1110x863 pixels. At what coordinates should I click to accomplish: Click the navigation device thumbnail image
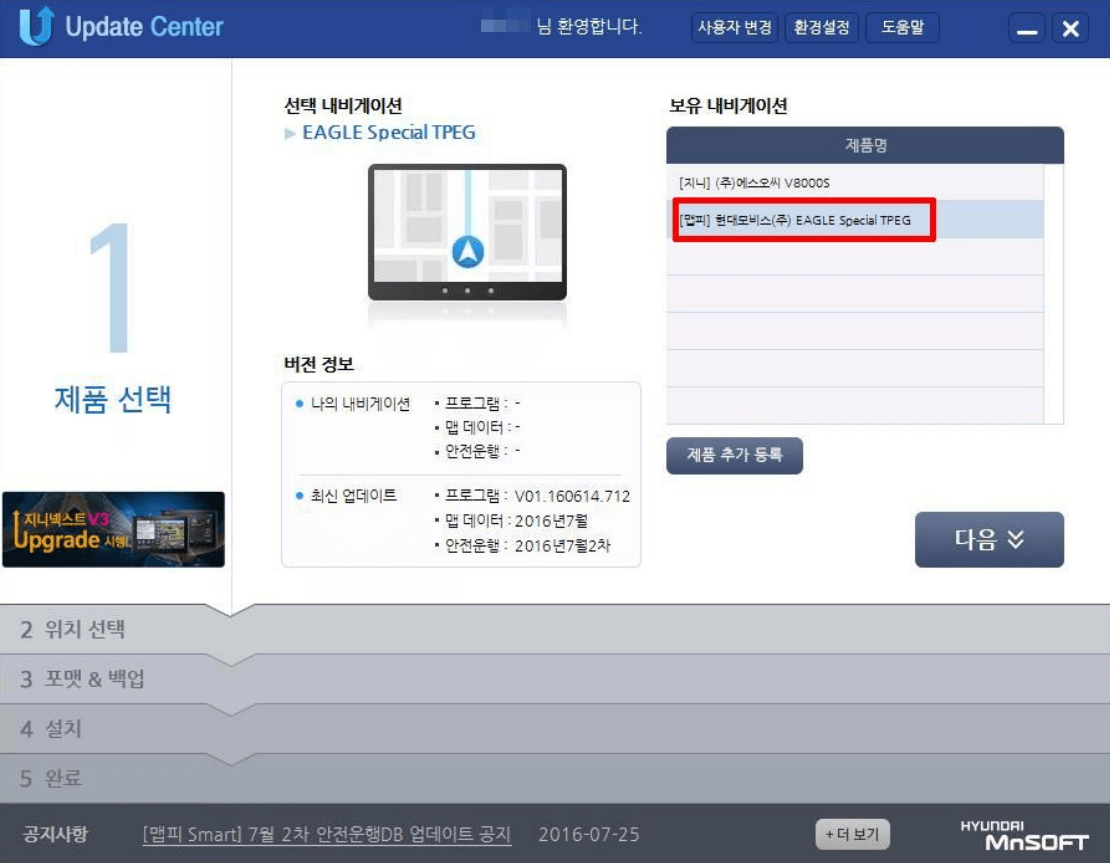coord(467,232)
